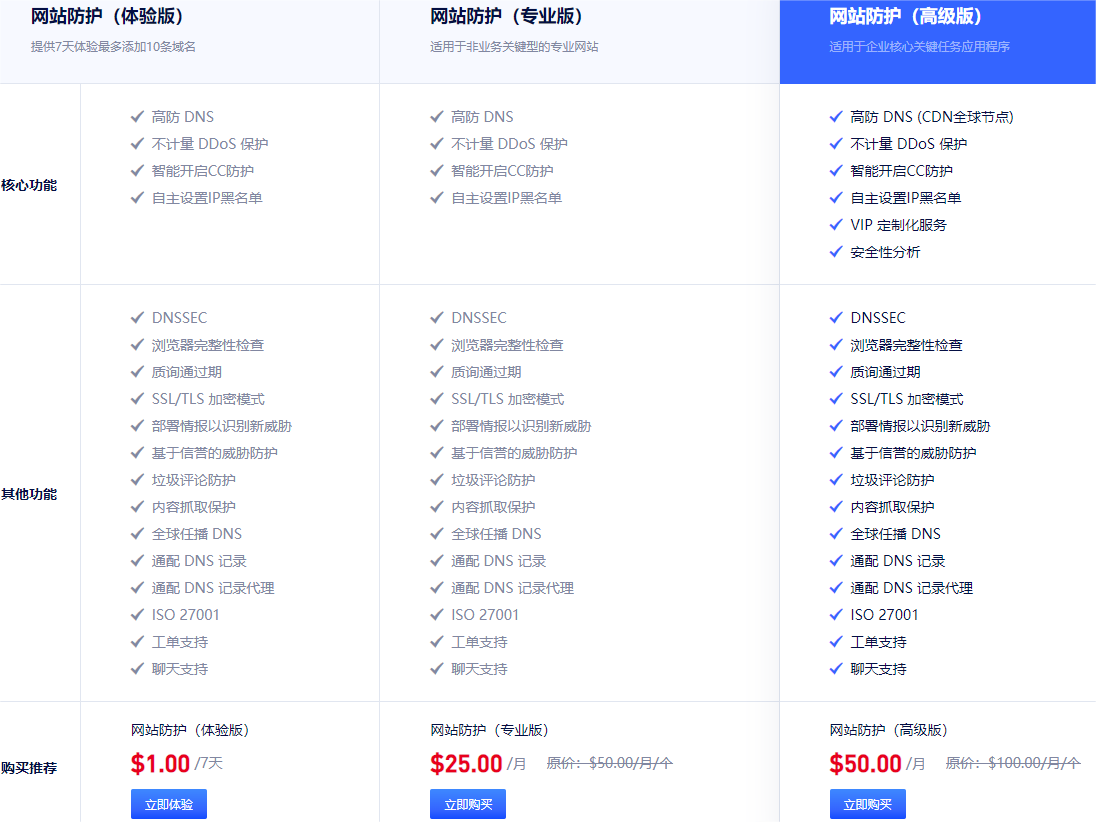This screenshot has height=822, width=1096.
Task: Click the 其他功能 row label
Action: click(x=29, y=494)
